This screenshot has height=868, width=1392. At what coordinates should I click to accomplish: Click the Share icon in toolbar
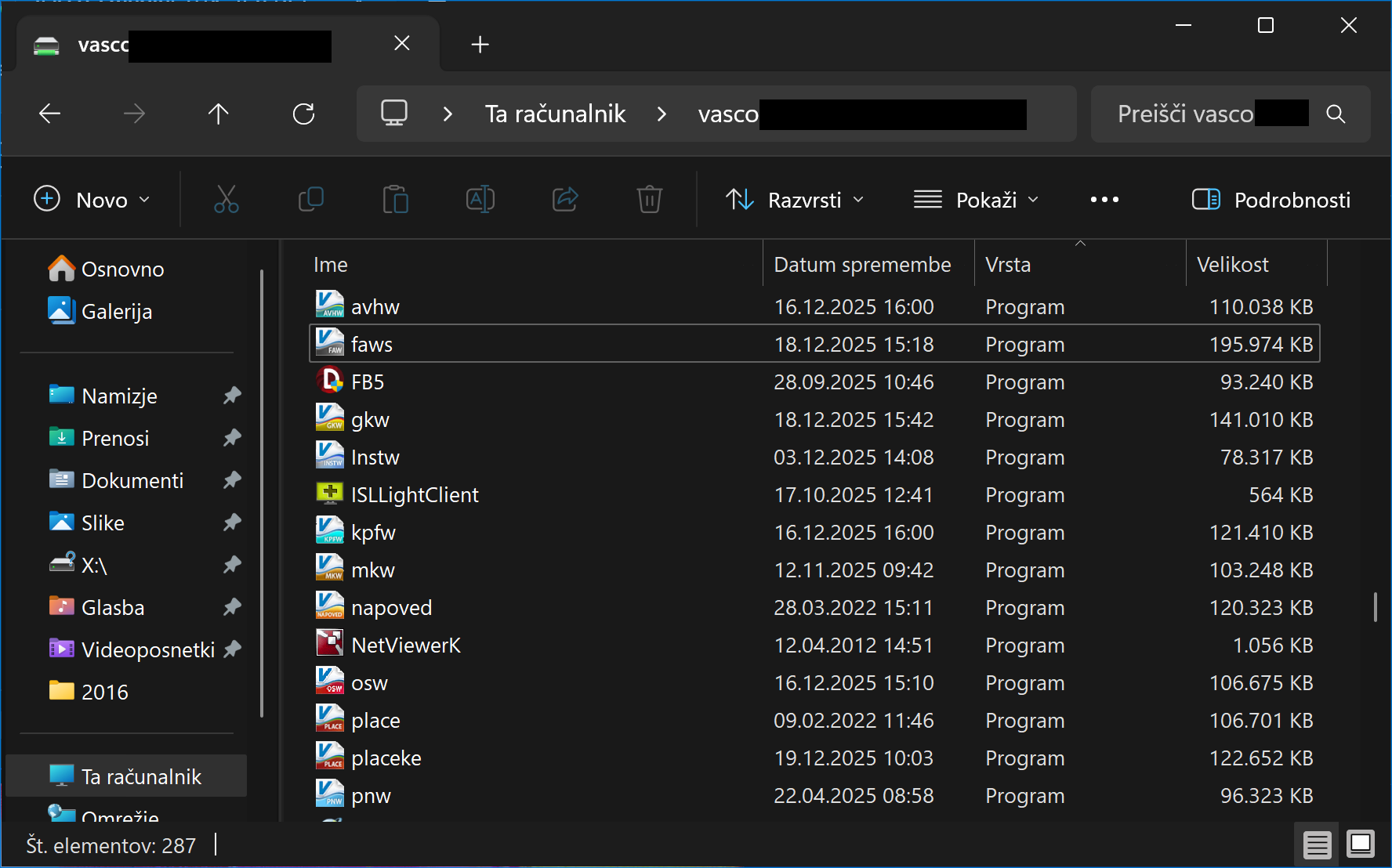pyautogui.click(x=564, y=200)
